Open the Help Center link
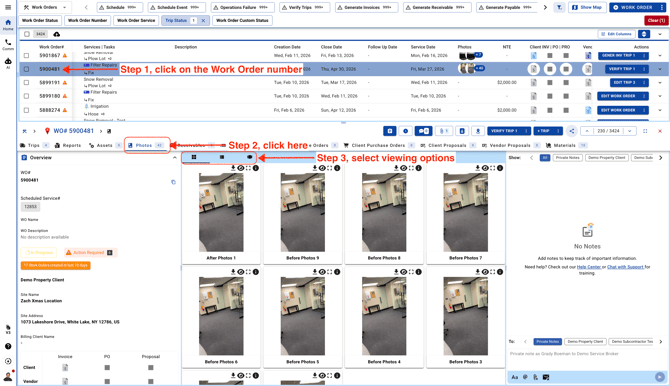The image size is (670, 386). pyautogui.click(x=589, y=267)
